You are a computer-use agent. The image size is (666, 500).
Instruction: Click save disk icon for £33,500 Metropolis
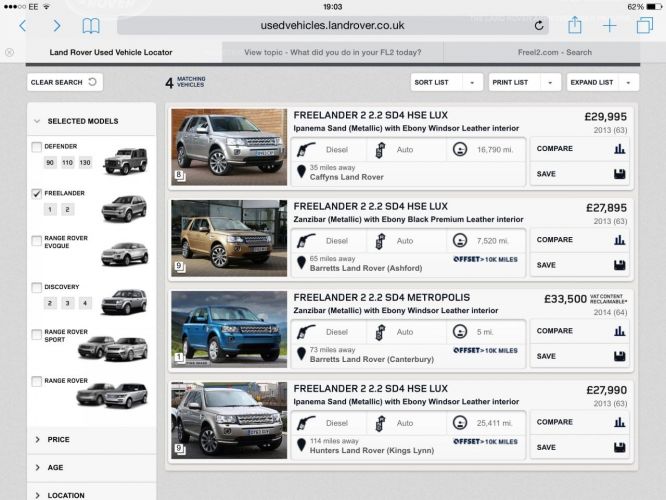coord(620,356)
